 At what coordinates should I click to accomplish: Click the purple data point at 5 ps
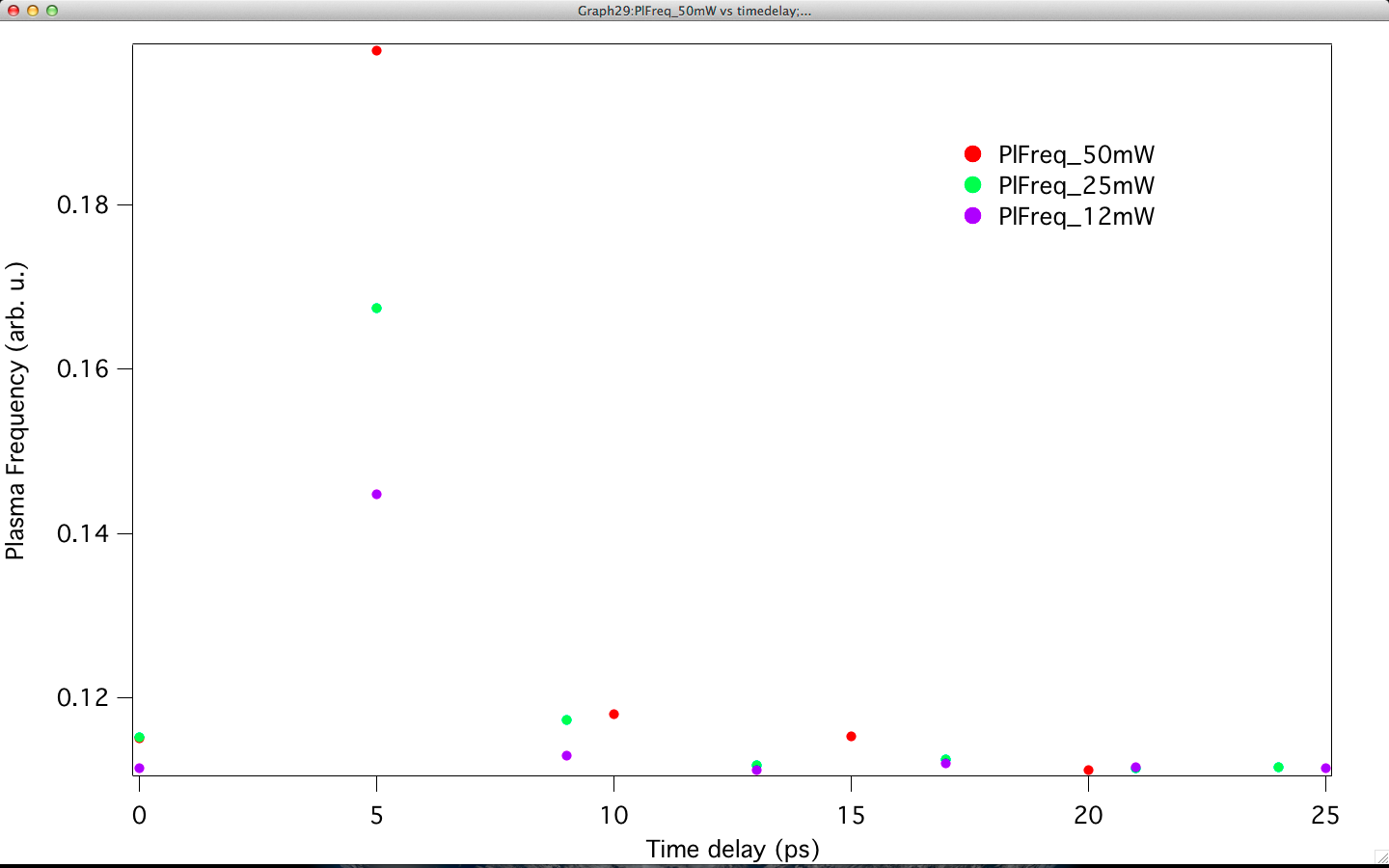376,493
